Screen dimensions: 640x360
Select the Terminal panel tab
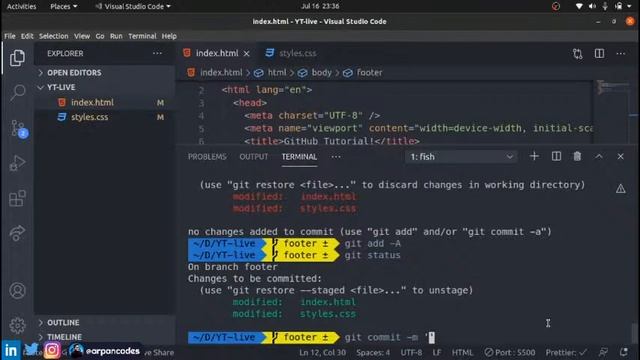coord(299,157)
